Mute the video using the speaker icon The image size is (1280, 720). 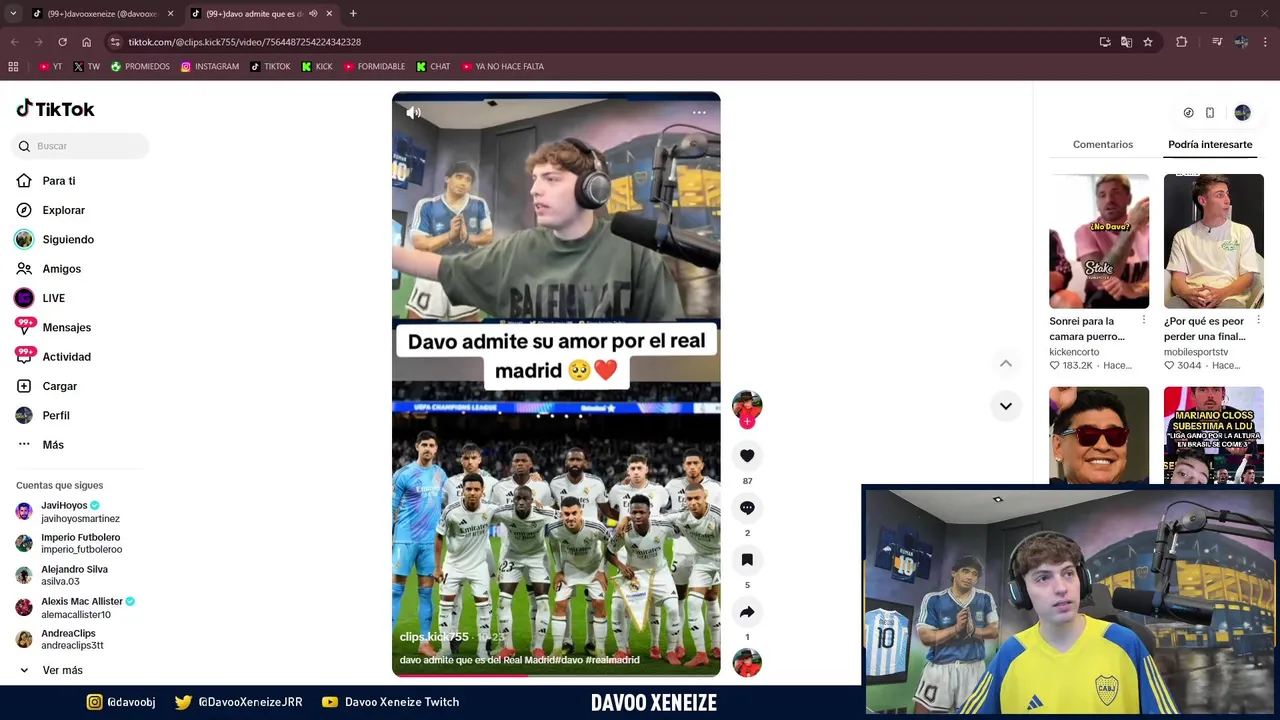[x=413, y=113]
